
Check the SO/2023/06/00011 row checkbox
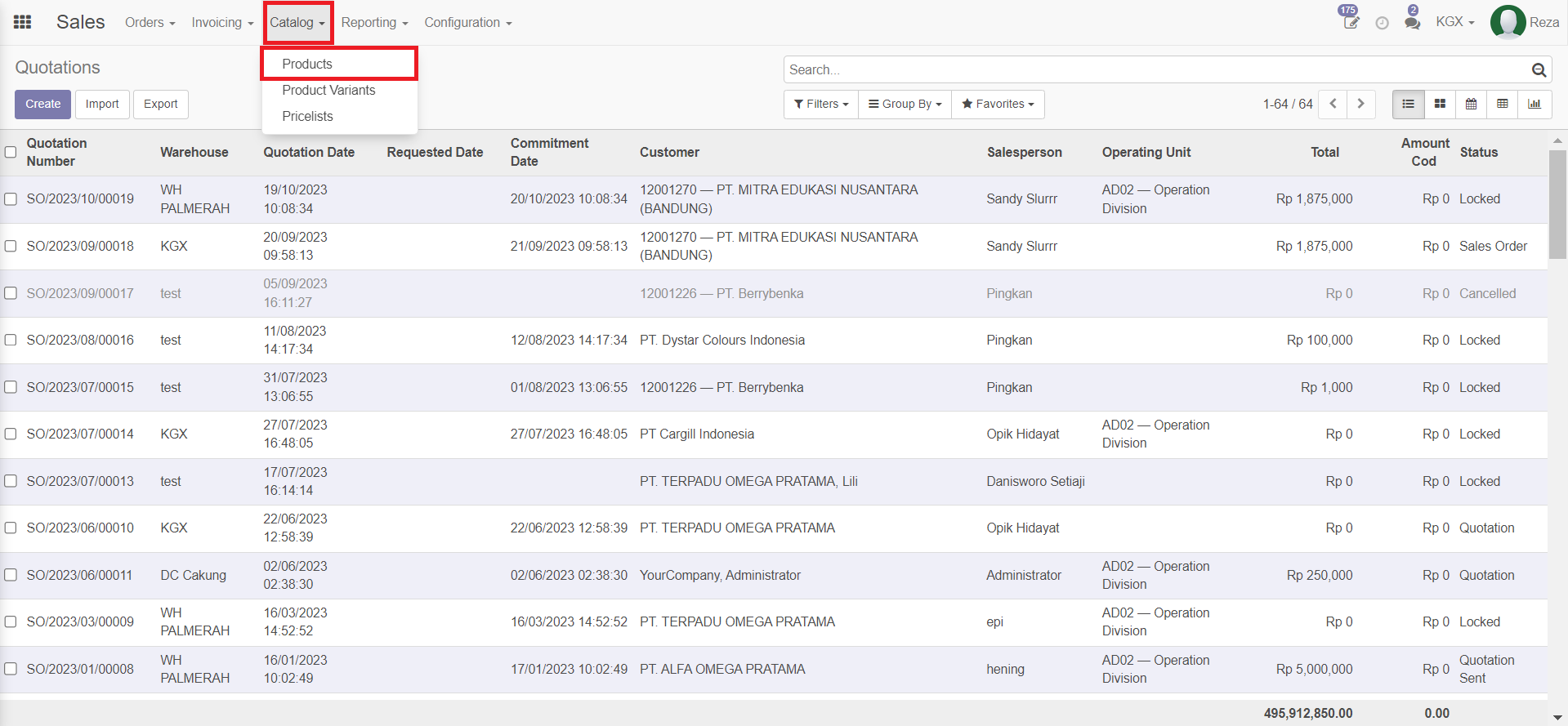(11, 575)
